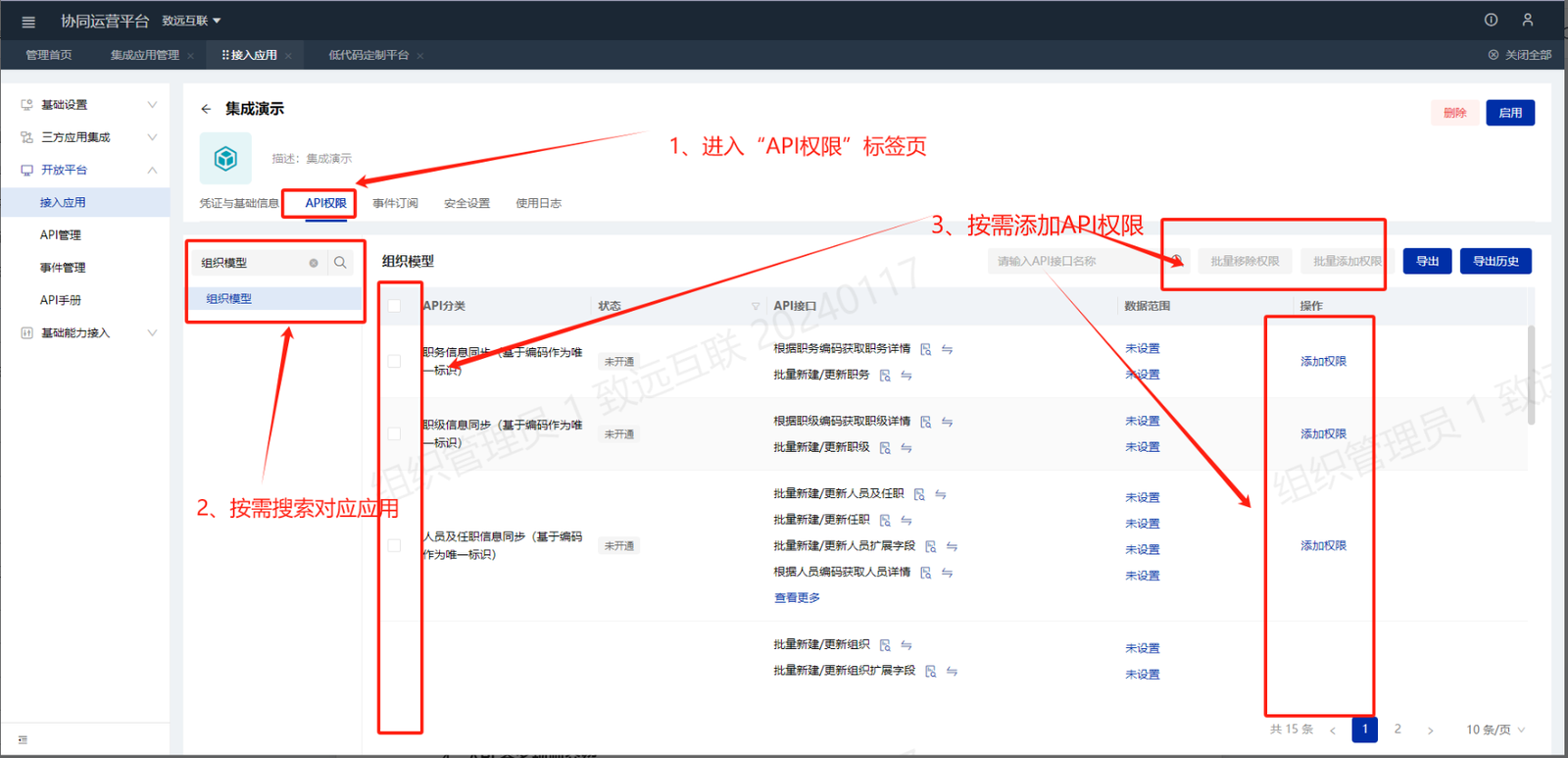Go to page 2 in pagination
This screenshot has height=758, width=1568.
click(x=1397, y=730)
